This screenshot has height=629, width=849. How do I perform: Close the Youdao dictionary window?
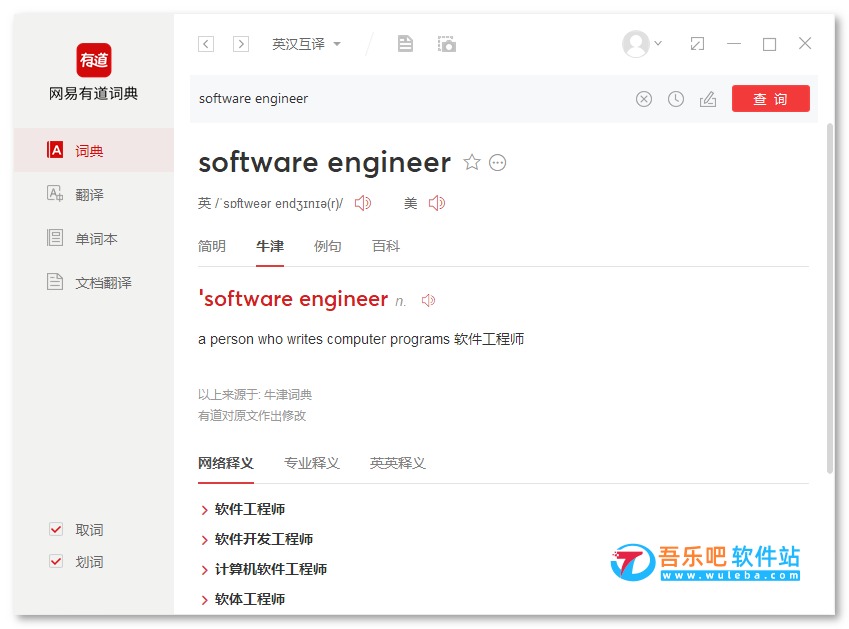point(805,43)
